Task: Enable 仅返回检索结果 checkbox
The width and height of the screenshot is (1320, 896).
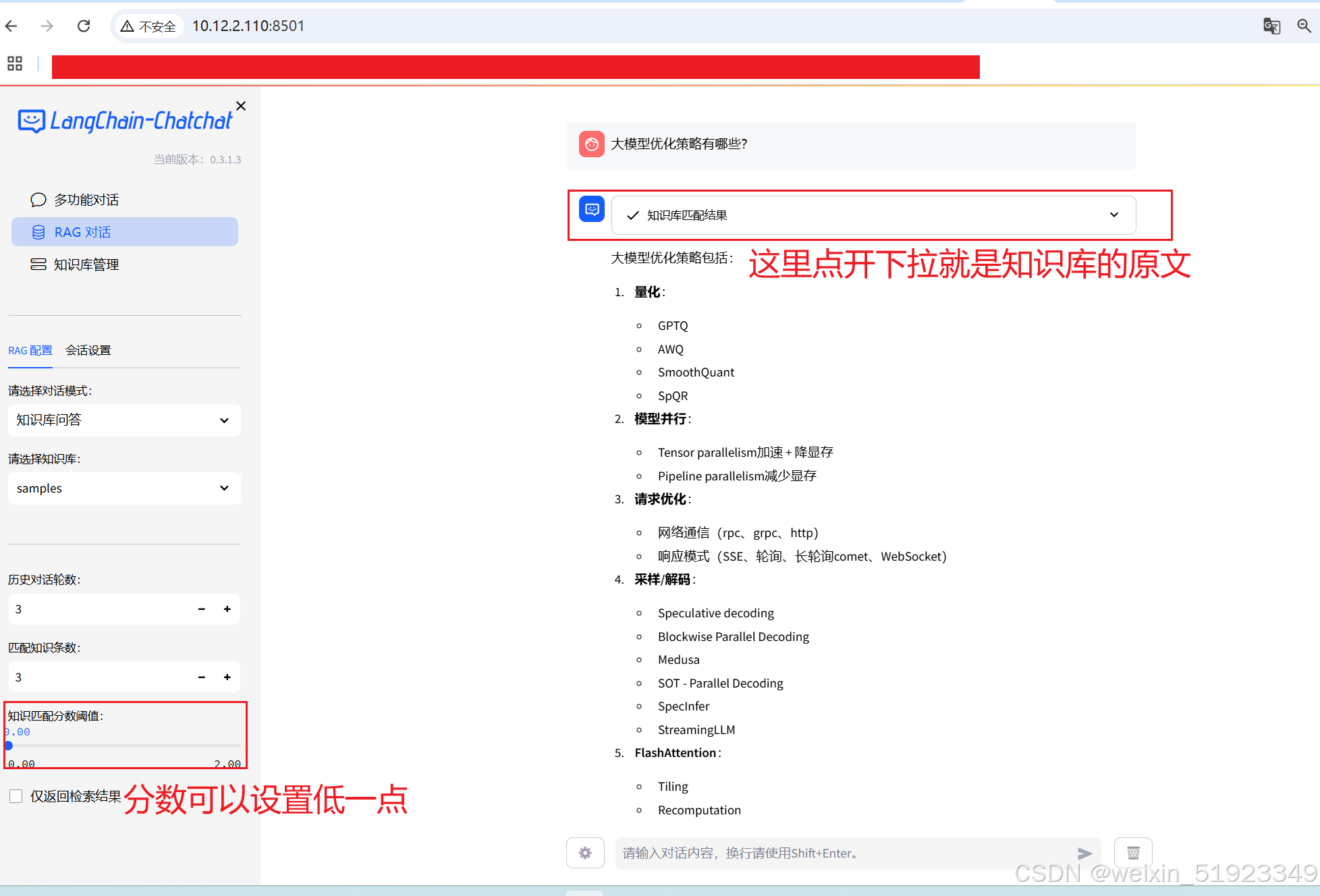Action: pyautogui.click(x=16, y=796)
